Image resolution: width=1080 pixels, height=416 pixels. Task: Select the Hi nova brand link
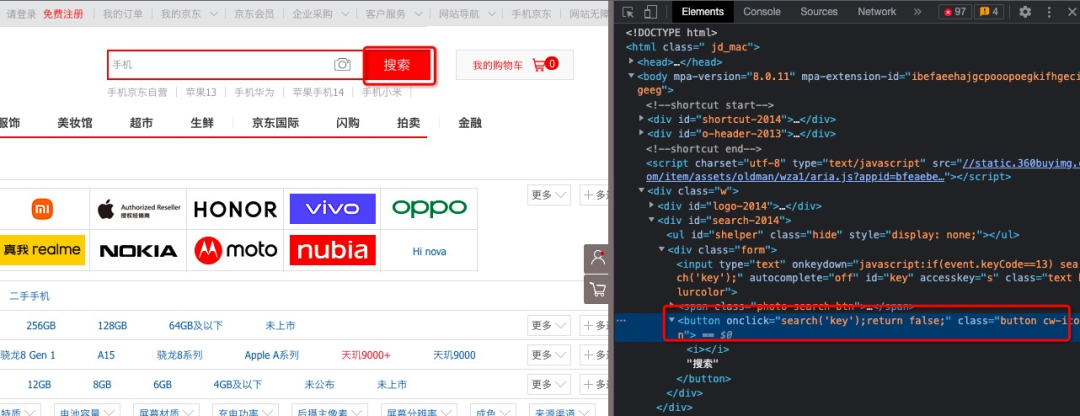pos(429,251)
